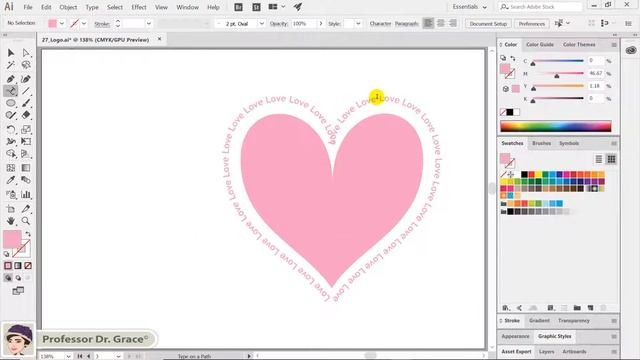Click the Search Adobe Stock field
This screenshot has width=640, height=360.
point(540,7)
